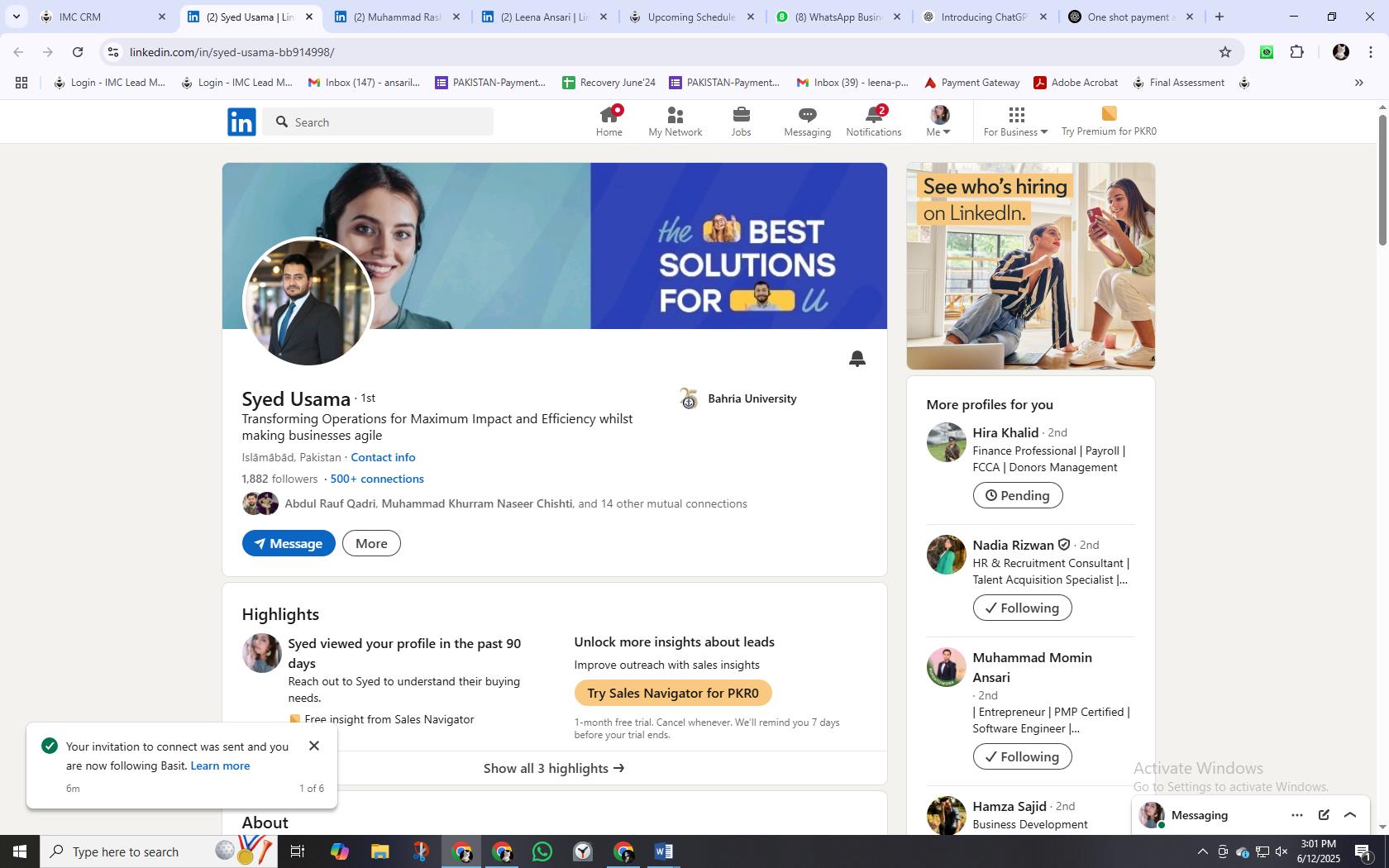Open Word from taskbar
1389x868 pixels.
tap(663, 851)
